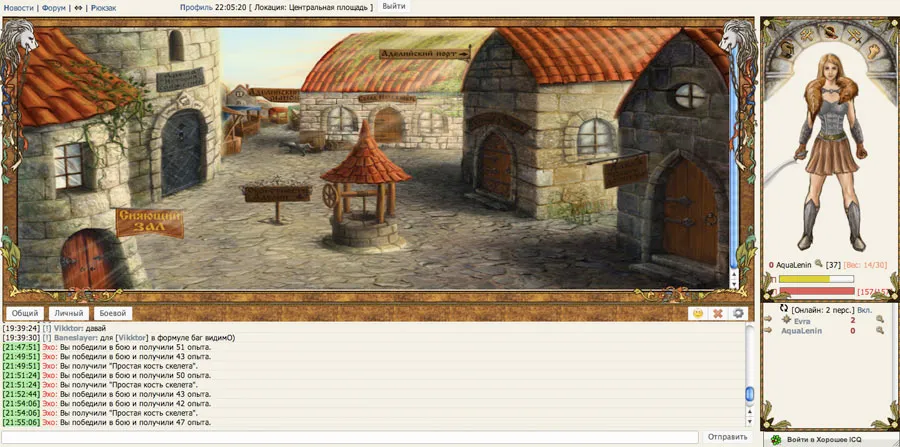Click the Локация: Центральная площадь text
This screenshot has width=900, height=447.
312,7
